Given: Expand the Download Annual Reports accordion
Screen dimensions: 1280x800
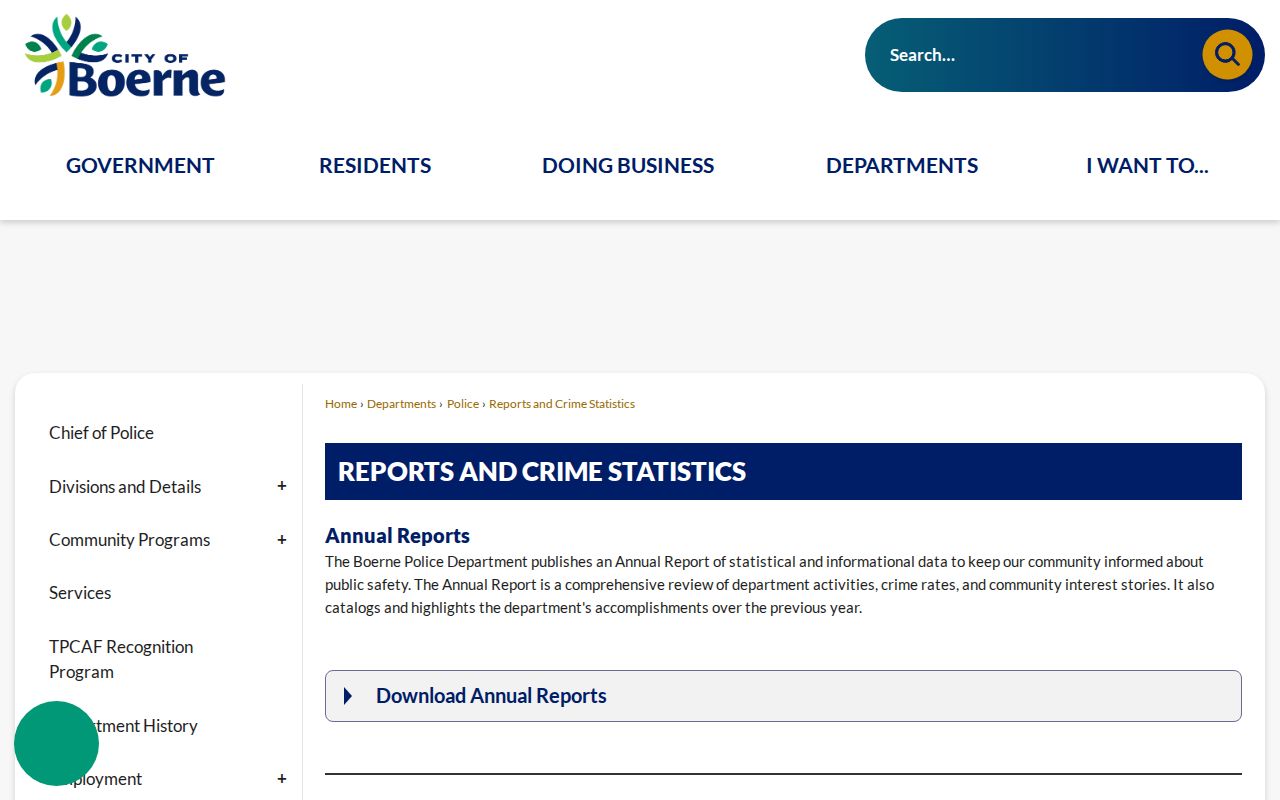Looking at the screenshot, I should click(x=783, y=696).
